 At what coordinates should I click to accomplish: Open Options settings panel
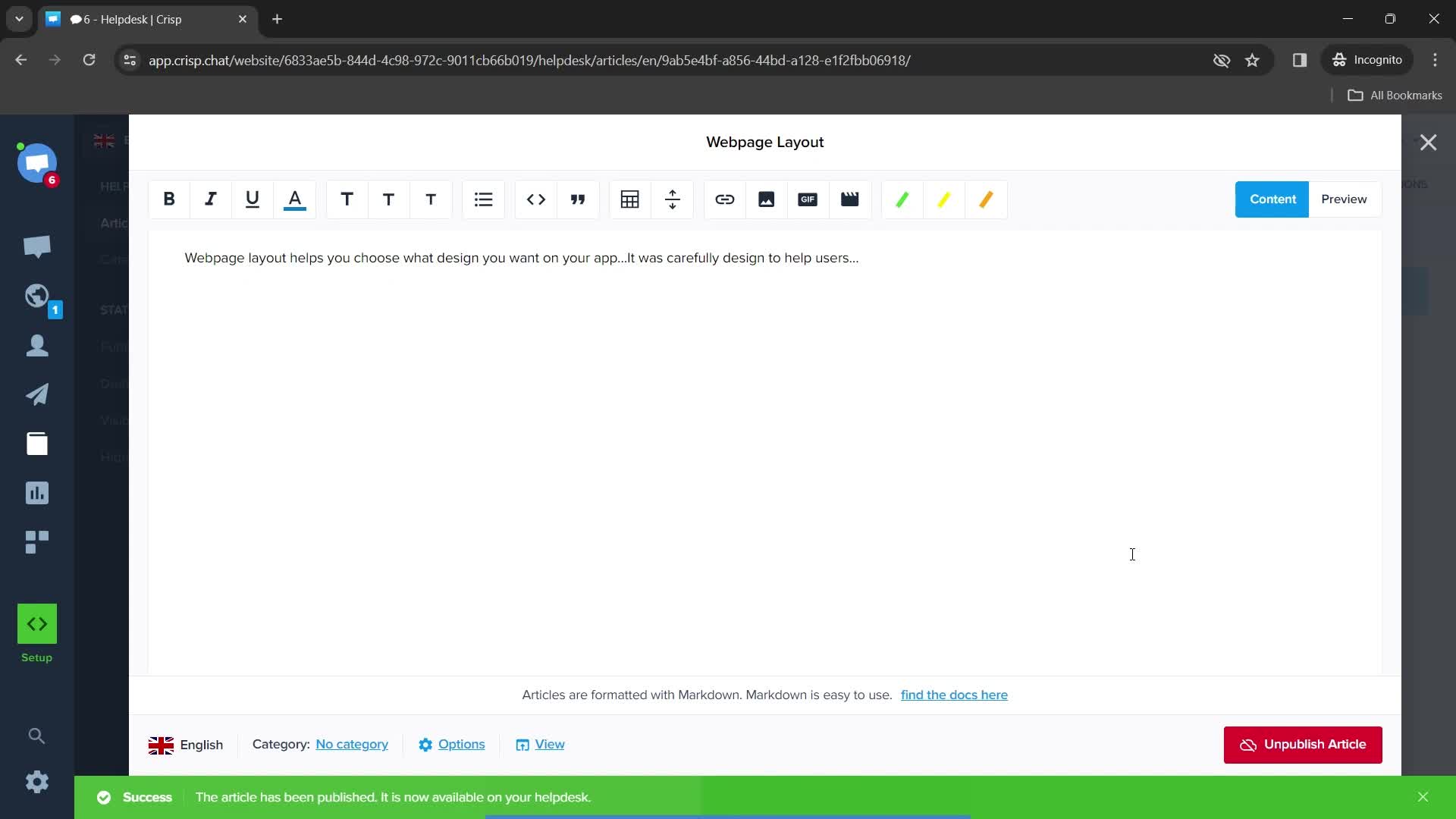pyautogui.click(x=451, y=745)
